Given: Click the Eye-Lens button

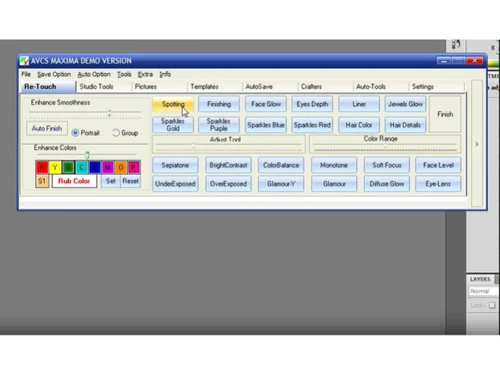Looking at the screenshot, I should tap(438, 184).
